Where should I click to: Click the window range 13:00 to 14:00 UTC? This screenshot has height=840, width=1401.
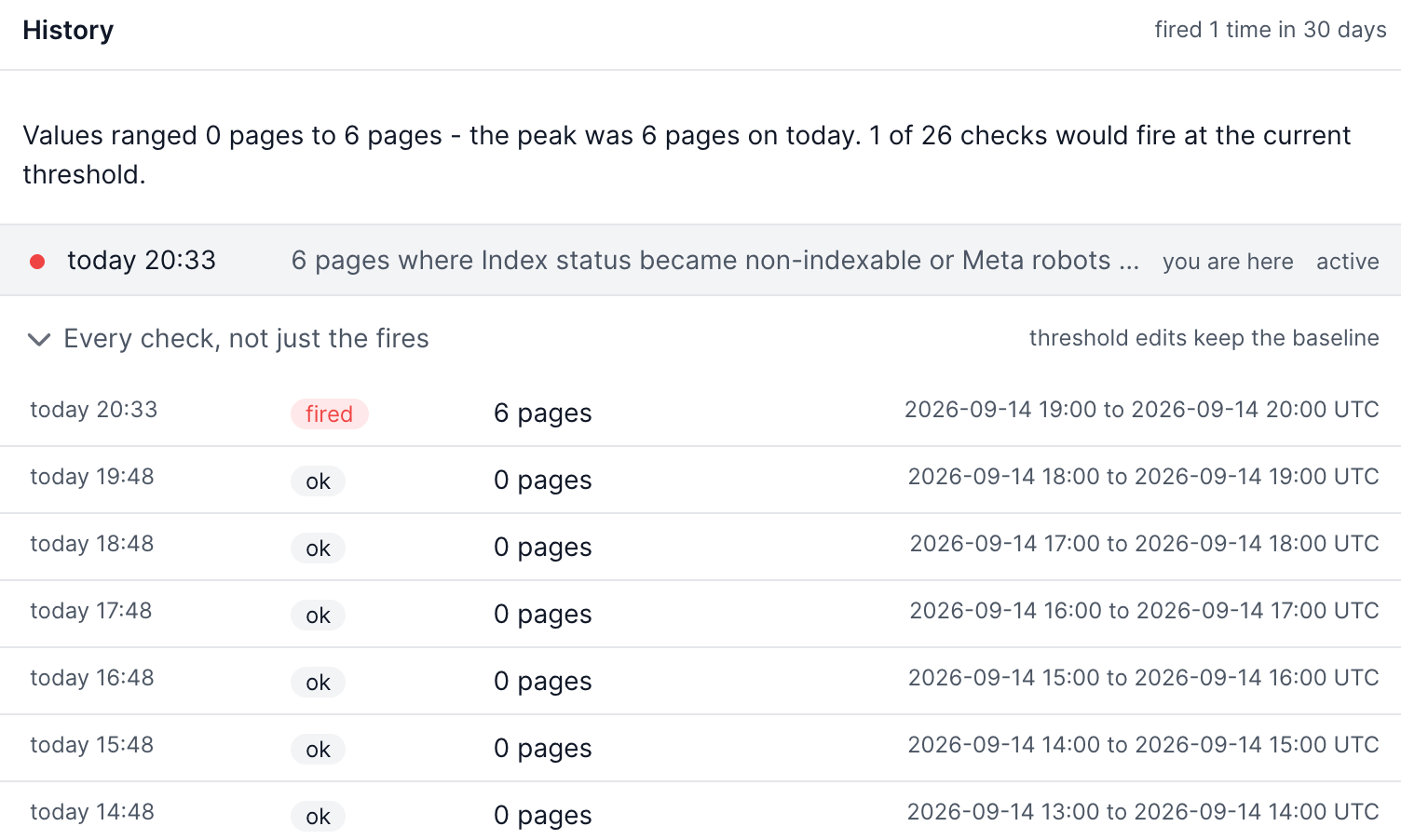pyautogui.click(x=1144, y=812)
